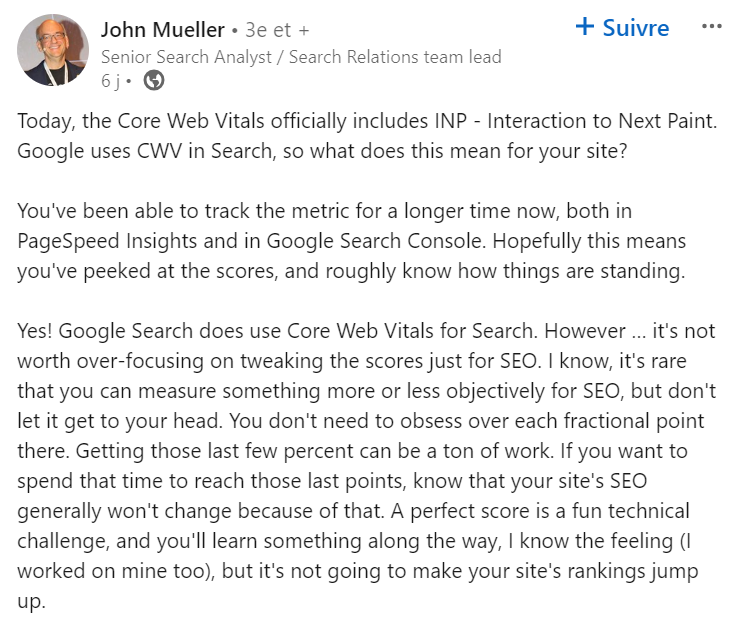742x622 pixels.
Task: Click the 'Senior Search Analyst' headline text
Action: point(186,57)
